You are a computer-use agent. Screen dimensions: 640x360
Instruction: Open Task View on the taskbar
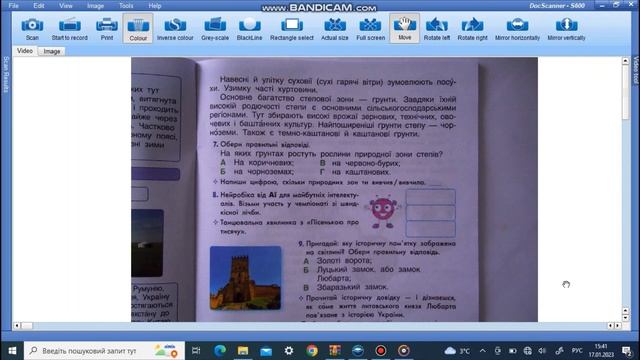(x=196, y=351)
